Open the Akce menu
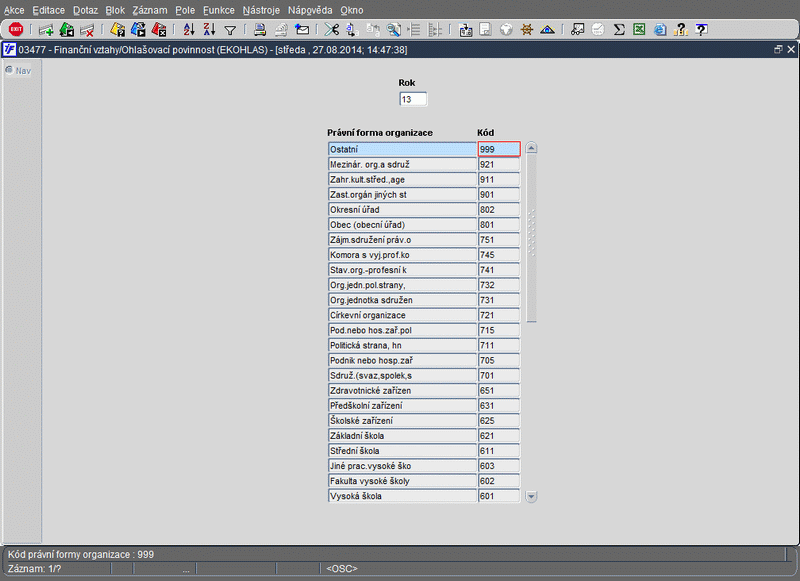The height and width of the screenshot is (581, 800). coord(14,10)
